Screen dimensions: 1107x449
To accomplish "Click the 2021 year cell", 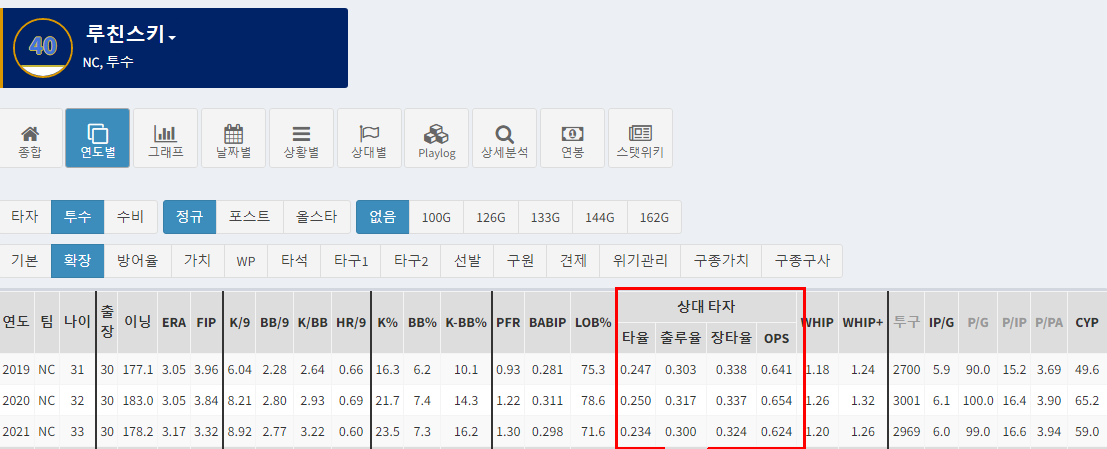I will coord(16,431).
